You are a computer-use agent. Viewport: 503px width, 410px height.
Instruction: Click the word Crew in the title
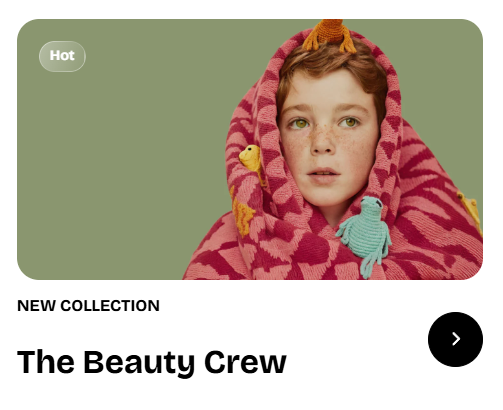245,362
